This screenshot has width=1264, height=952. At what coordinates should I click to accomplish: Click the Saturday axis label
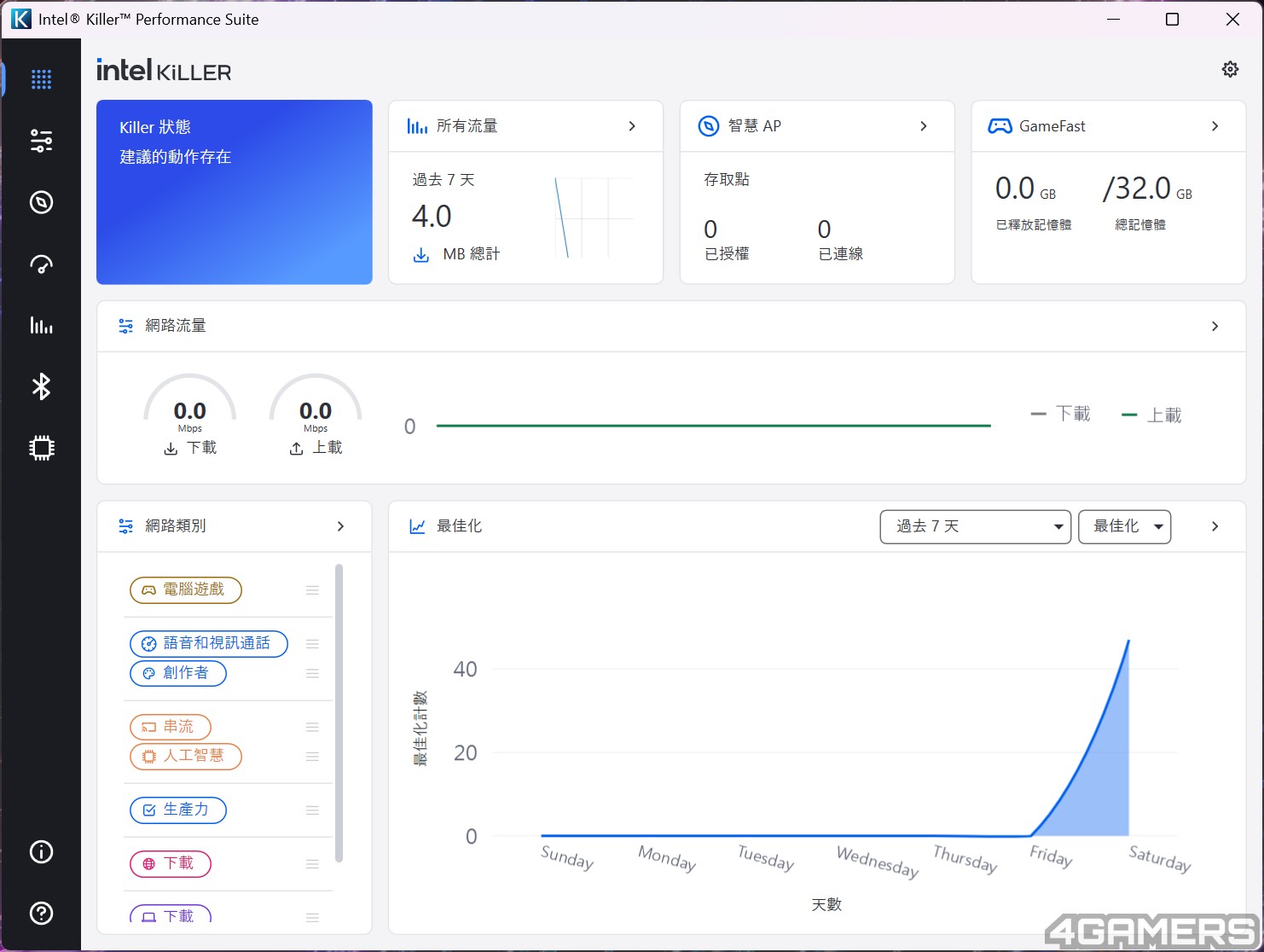tap(1160, 858)
